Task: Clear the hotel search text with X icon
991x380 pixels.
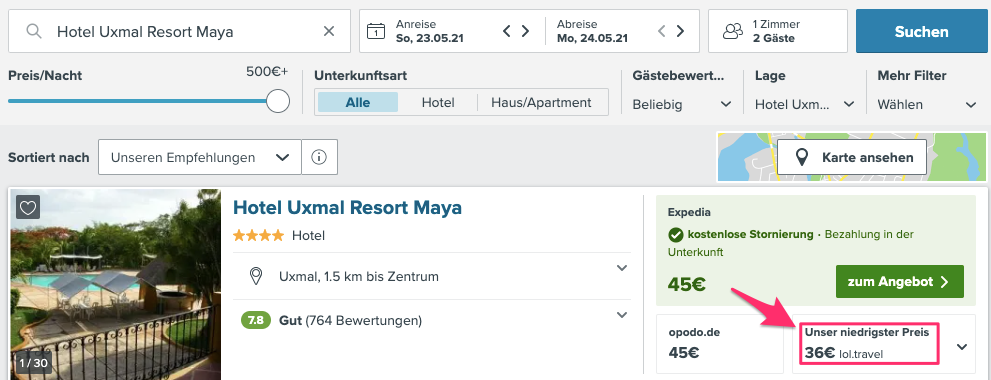Action: (x=329, y=31)
